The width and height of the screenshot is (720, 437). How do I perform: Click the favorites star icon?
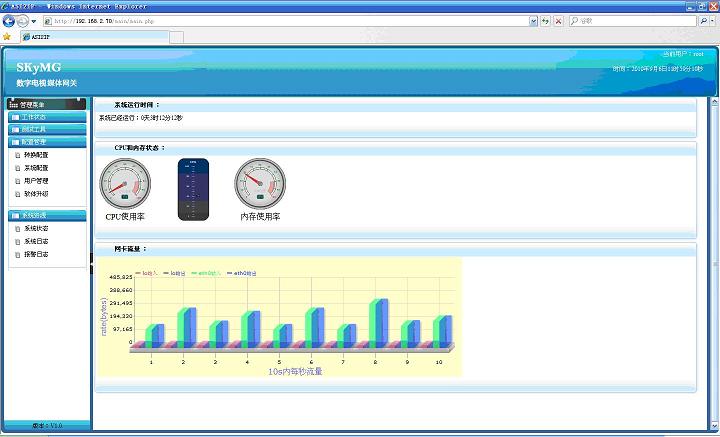click(8, 37)
